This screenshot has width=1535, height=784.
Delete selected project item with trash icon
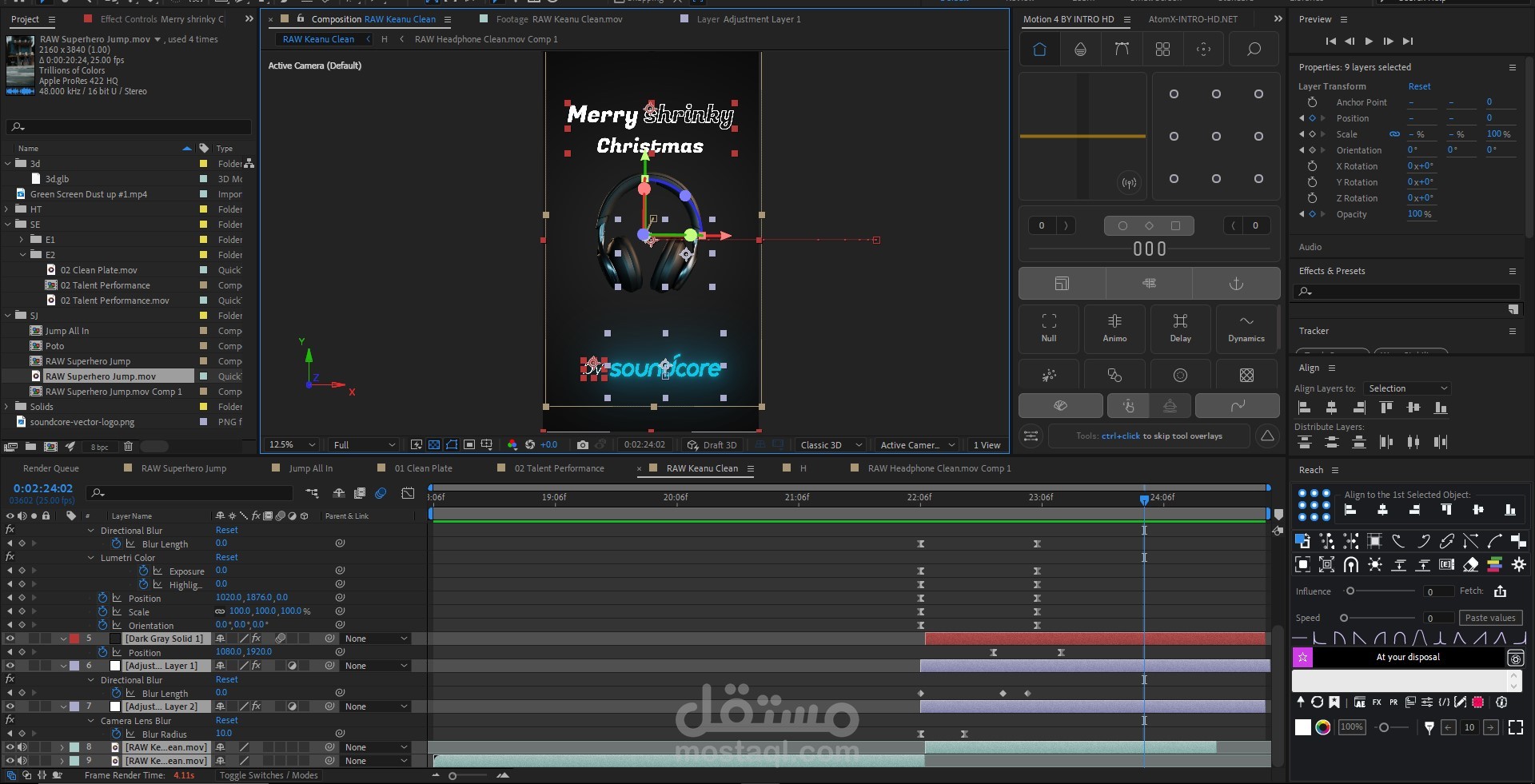[128, 447]
